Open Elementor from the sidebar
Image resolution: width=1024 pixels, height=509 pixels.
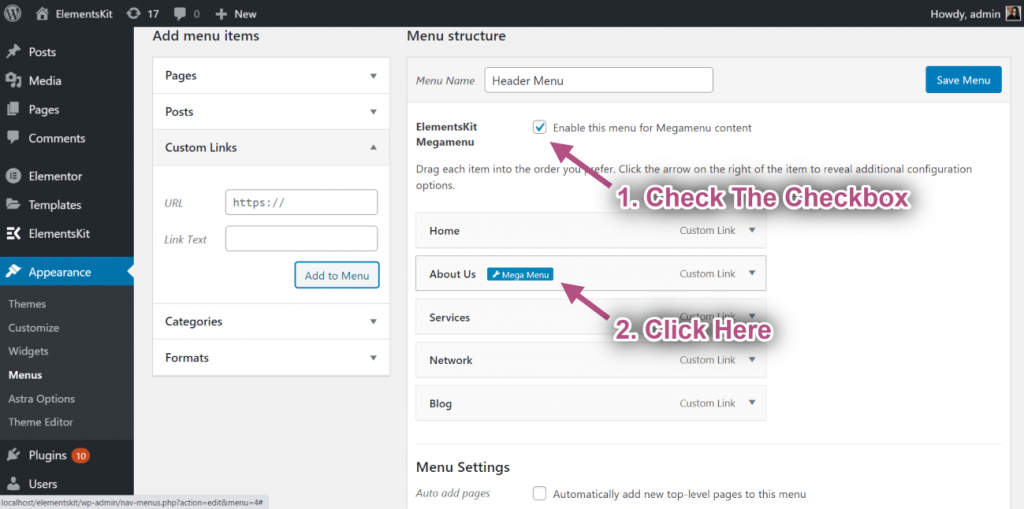55,176
